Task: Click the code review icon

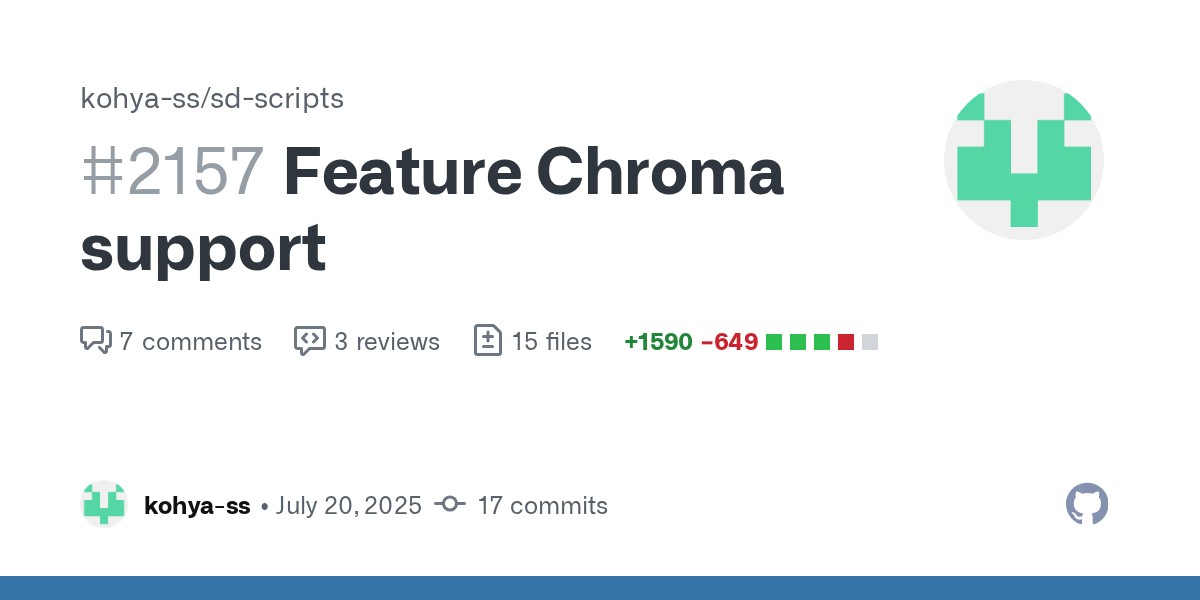Action: pos(310,340)
